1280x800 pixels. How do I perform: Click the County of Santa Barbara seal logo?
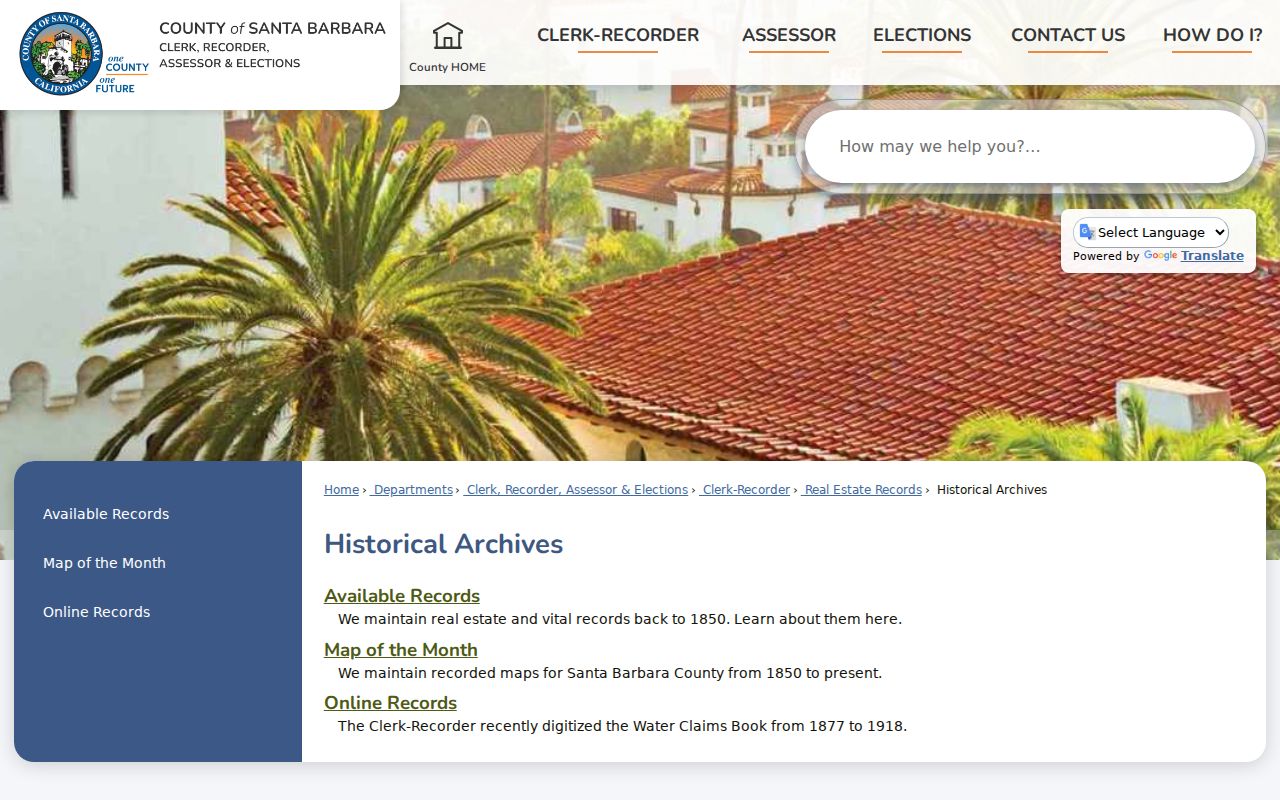pos(61,54)
